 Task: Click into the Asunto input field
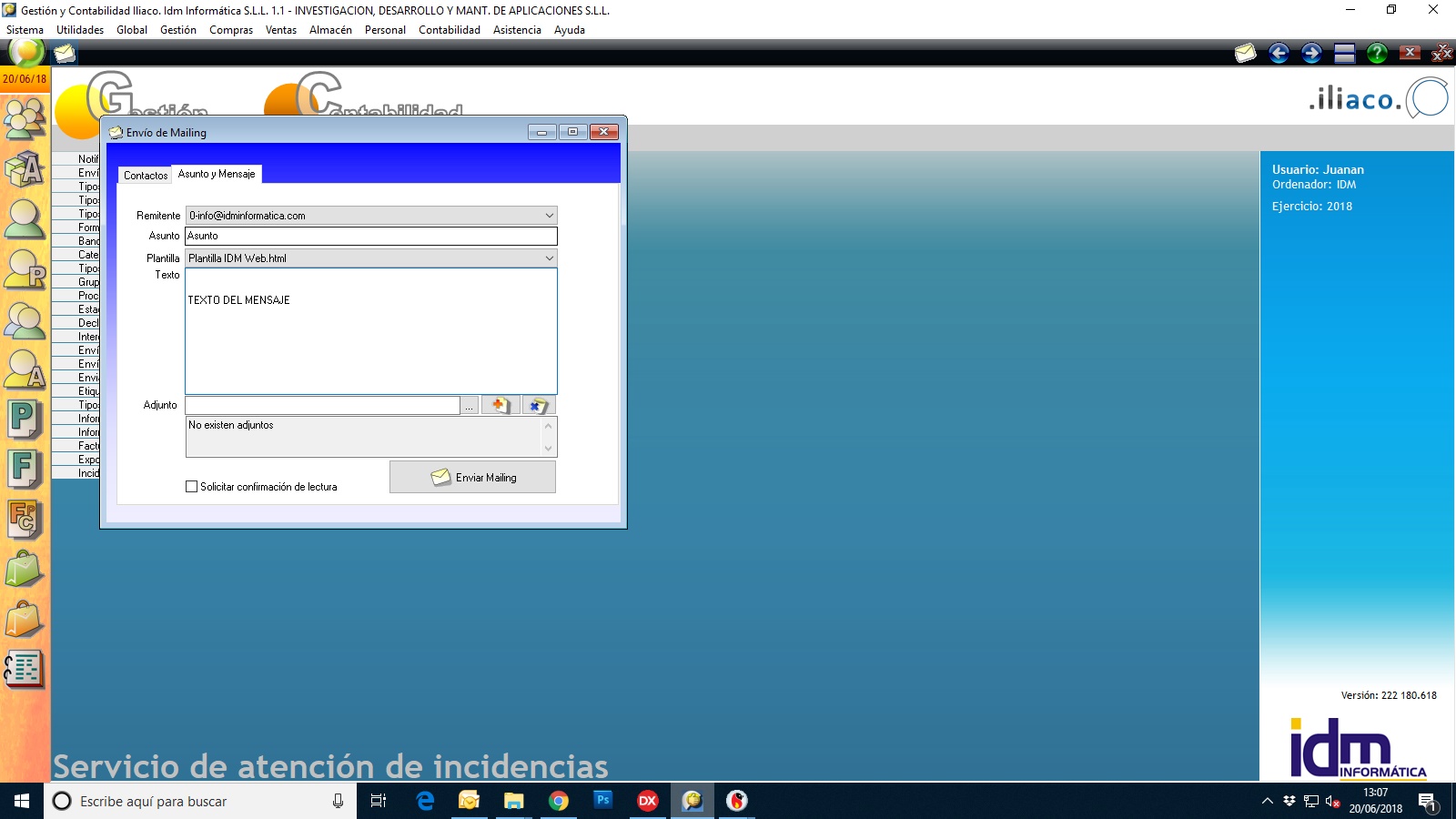(371, 236)
